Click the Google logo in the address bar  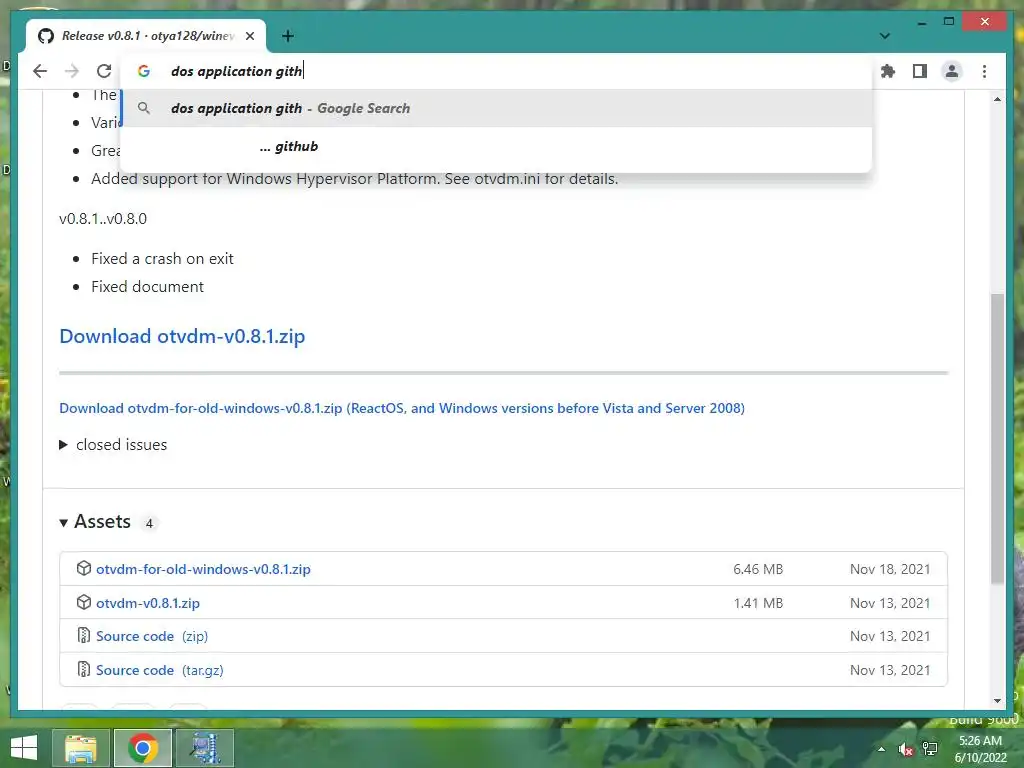coord(144,71)
